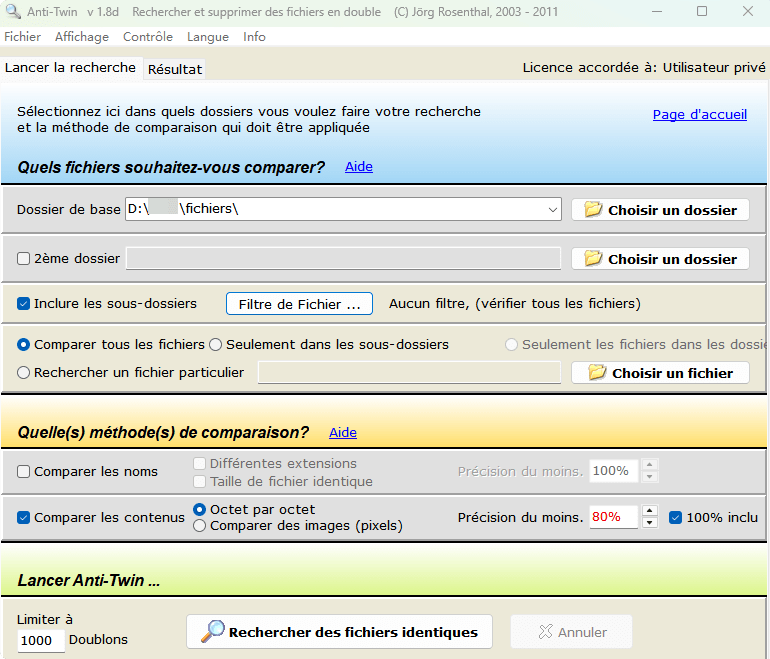The width and height of the screenshot is (770, 659).
Task: Open the Fichier menu
Action: click(x=23, y=37)
